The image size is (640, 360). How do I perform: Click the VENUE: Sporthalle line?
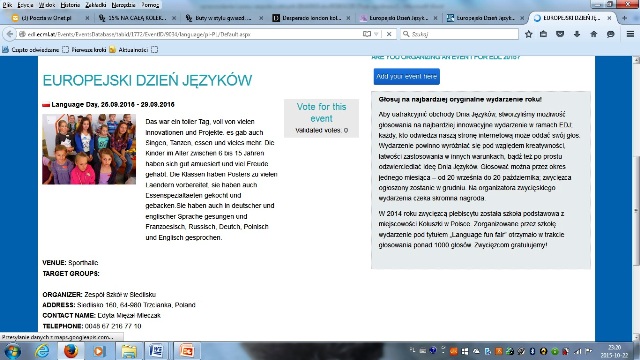70,263
